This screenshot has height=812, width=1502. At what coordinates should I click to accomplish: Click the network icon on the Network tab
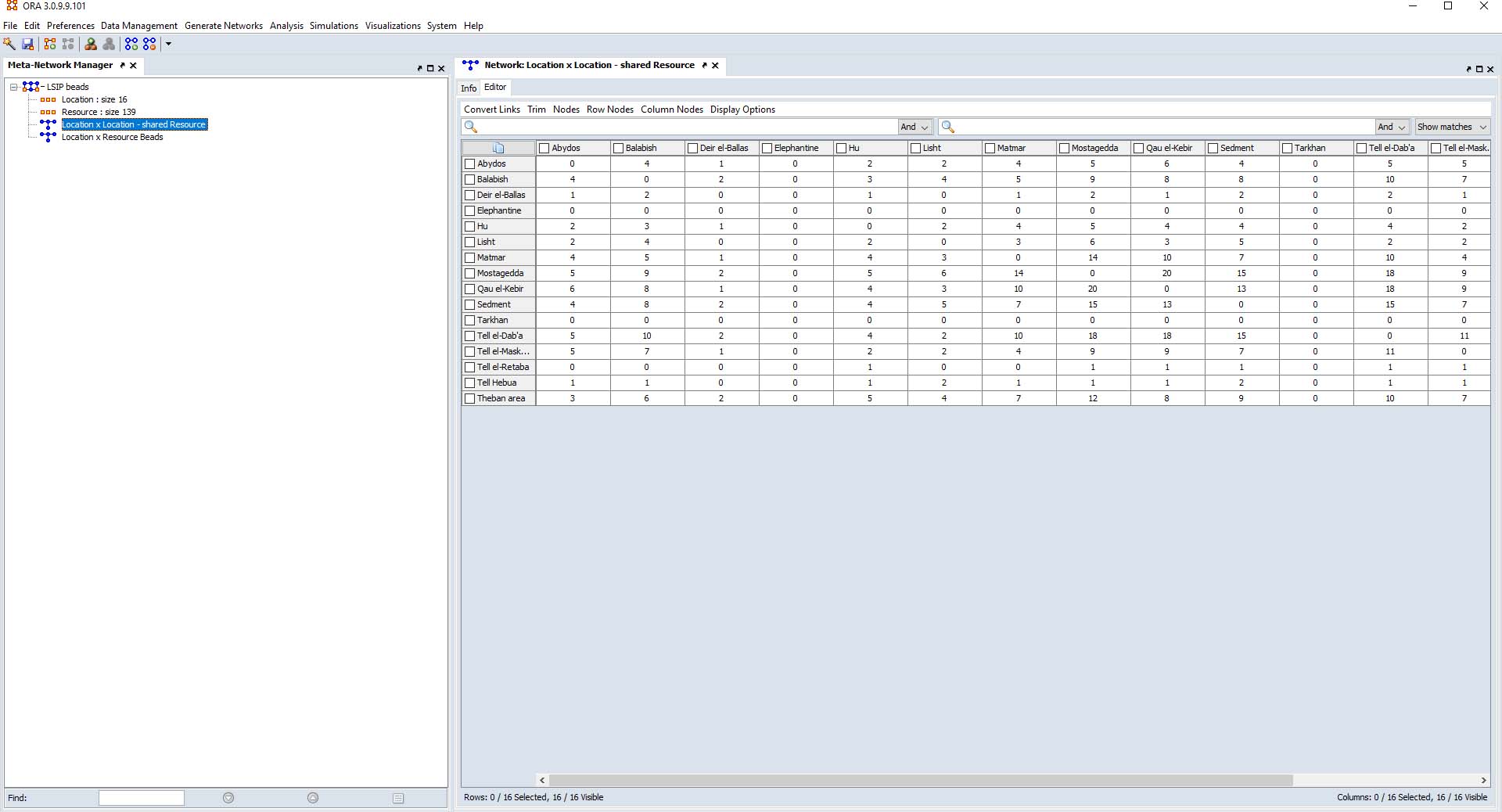click(x=470, y=65)
